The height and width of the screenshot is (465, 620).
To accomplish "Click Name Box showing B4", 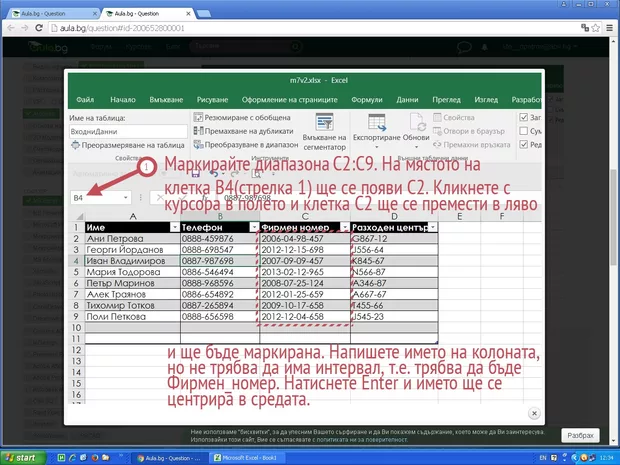I will tap(97, 197).
